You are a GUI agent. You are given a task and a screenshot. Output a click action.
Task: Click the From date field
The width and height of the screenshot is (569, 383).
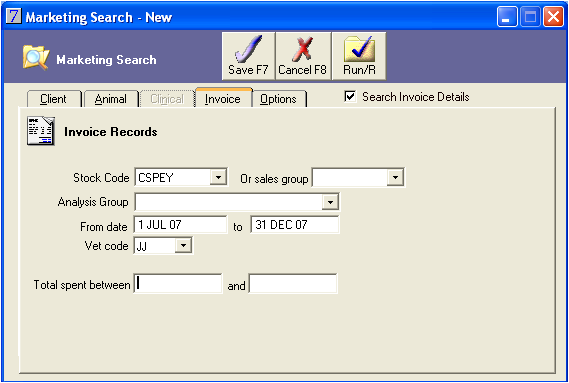[x=181, y=225]
